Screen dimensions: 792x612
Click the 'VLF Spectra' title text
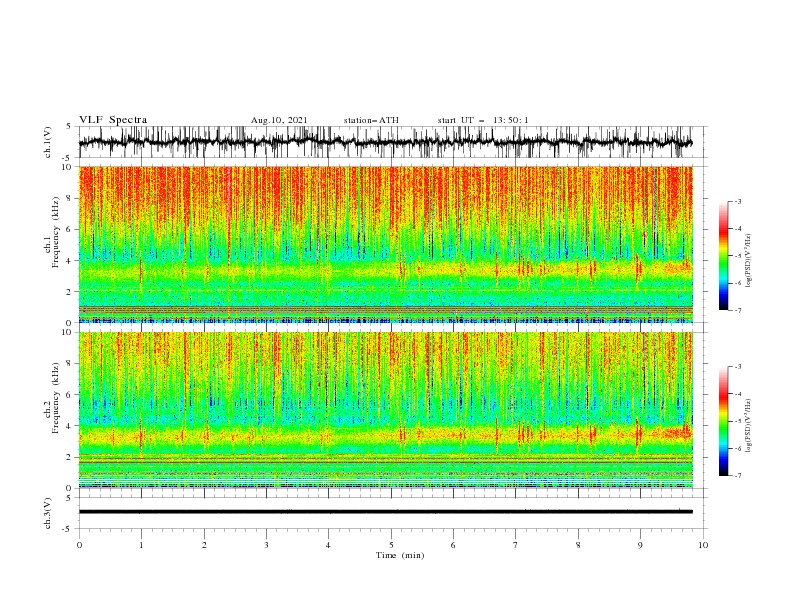pyautogui.click(x=113, y=120)
